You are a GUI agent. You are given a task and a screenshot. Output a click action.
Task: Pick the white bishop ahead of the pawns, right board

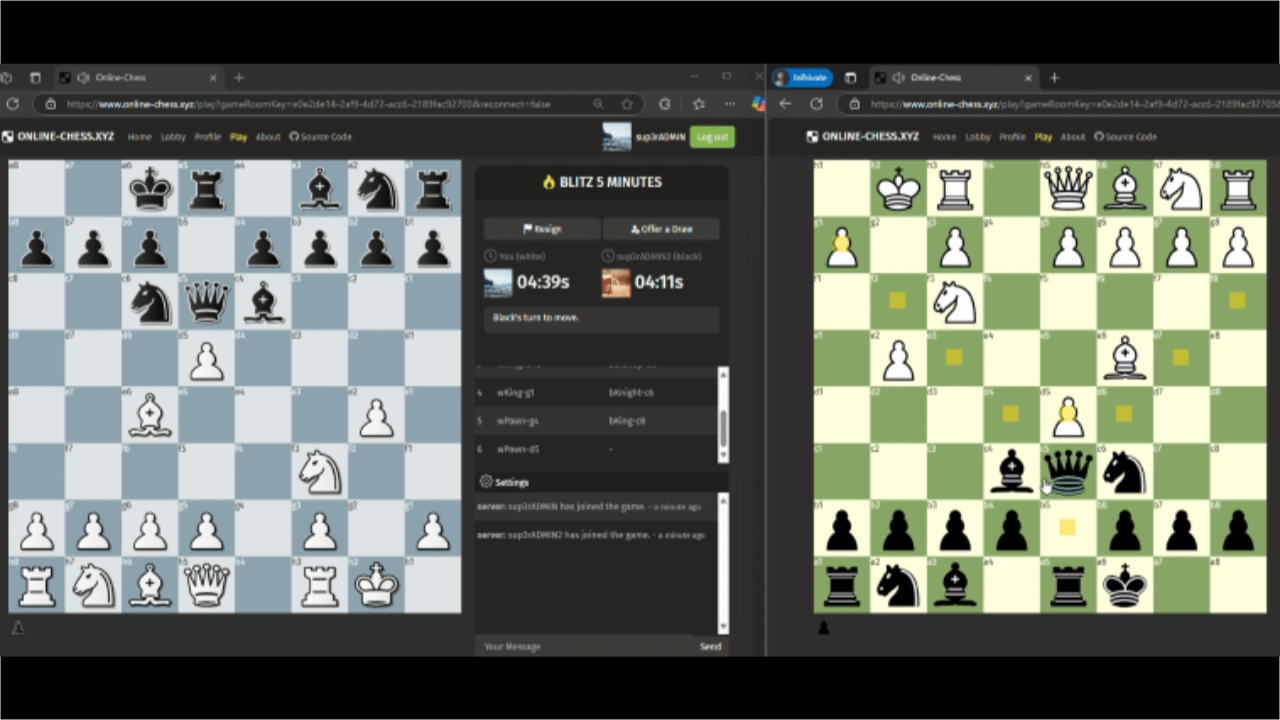tap(1125, 358)
